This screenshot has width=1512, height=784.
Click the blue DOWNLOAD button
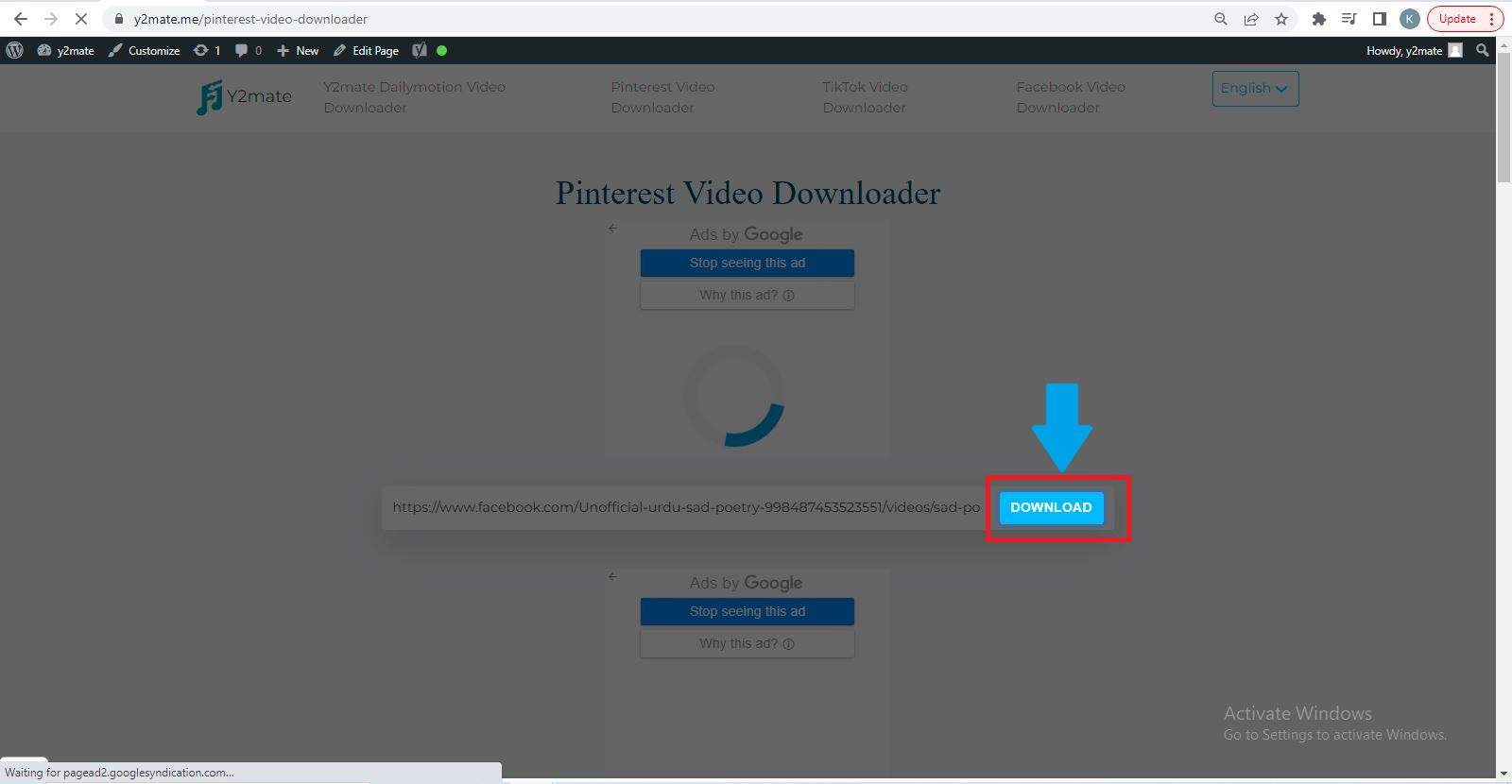click(x=1051, y=507)
